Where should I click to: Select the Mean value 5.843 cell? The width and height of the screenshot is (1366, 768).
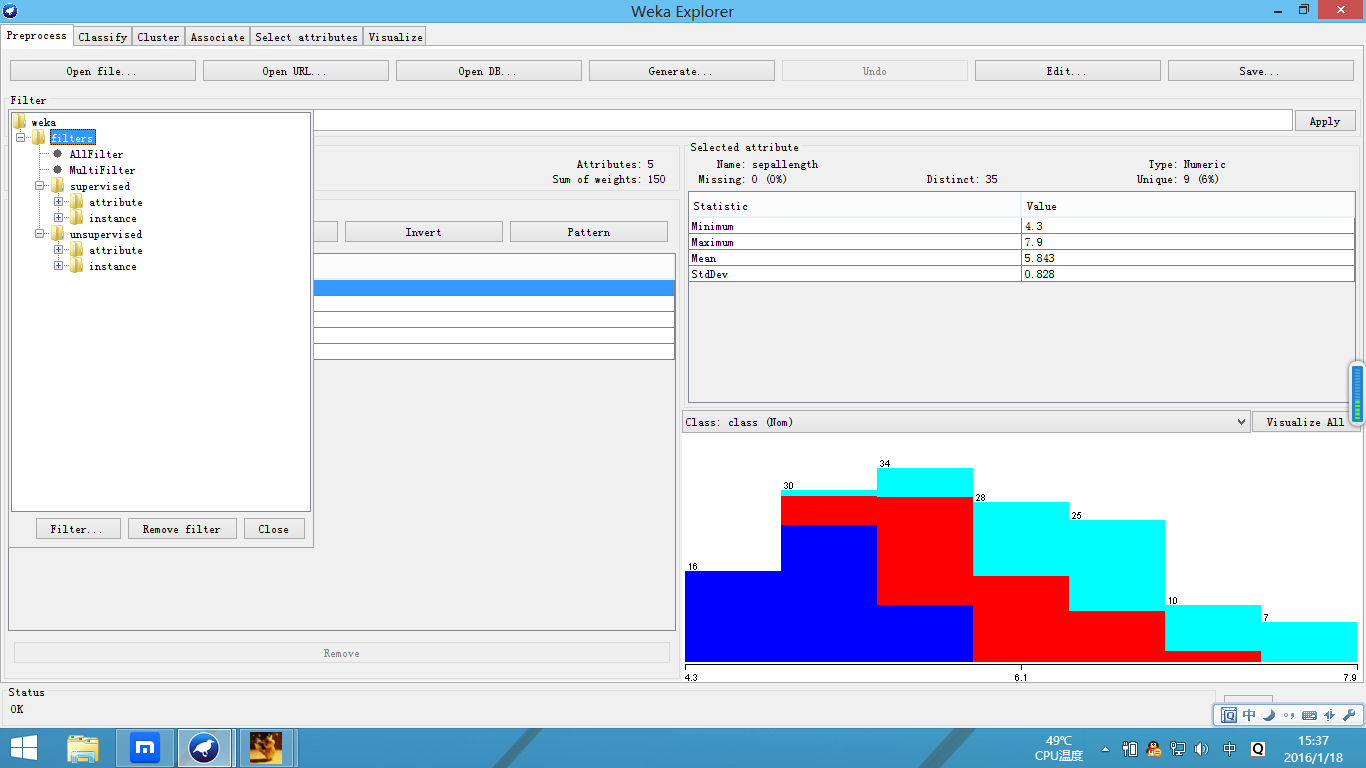(1188, 258)
